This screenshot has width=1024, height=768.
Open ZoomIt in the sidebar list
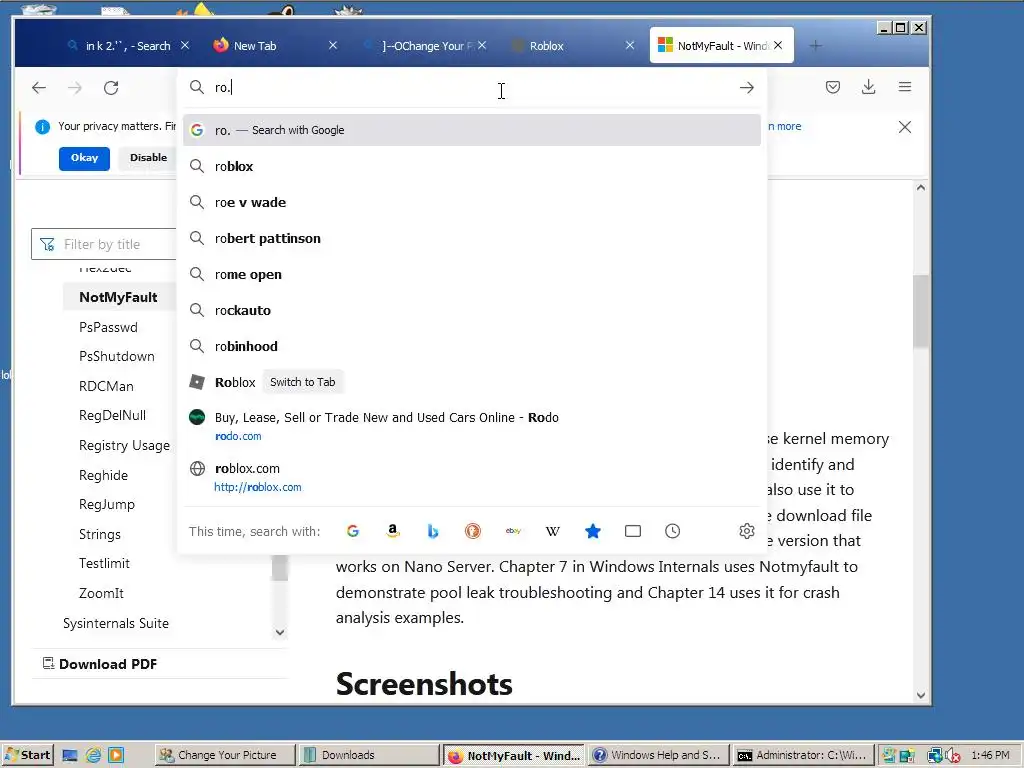click(x=101, y=593)
